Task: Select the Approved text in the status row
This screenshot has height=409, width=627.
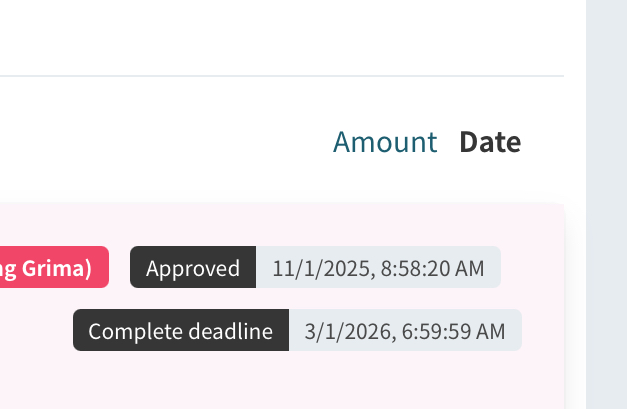Action: tap(193, 268)
